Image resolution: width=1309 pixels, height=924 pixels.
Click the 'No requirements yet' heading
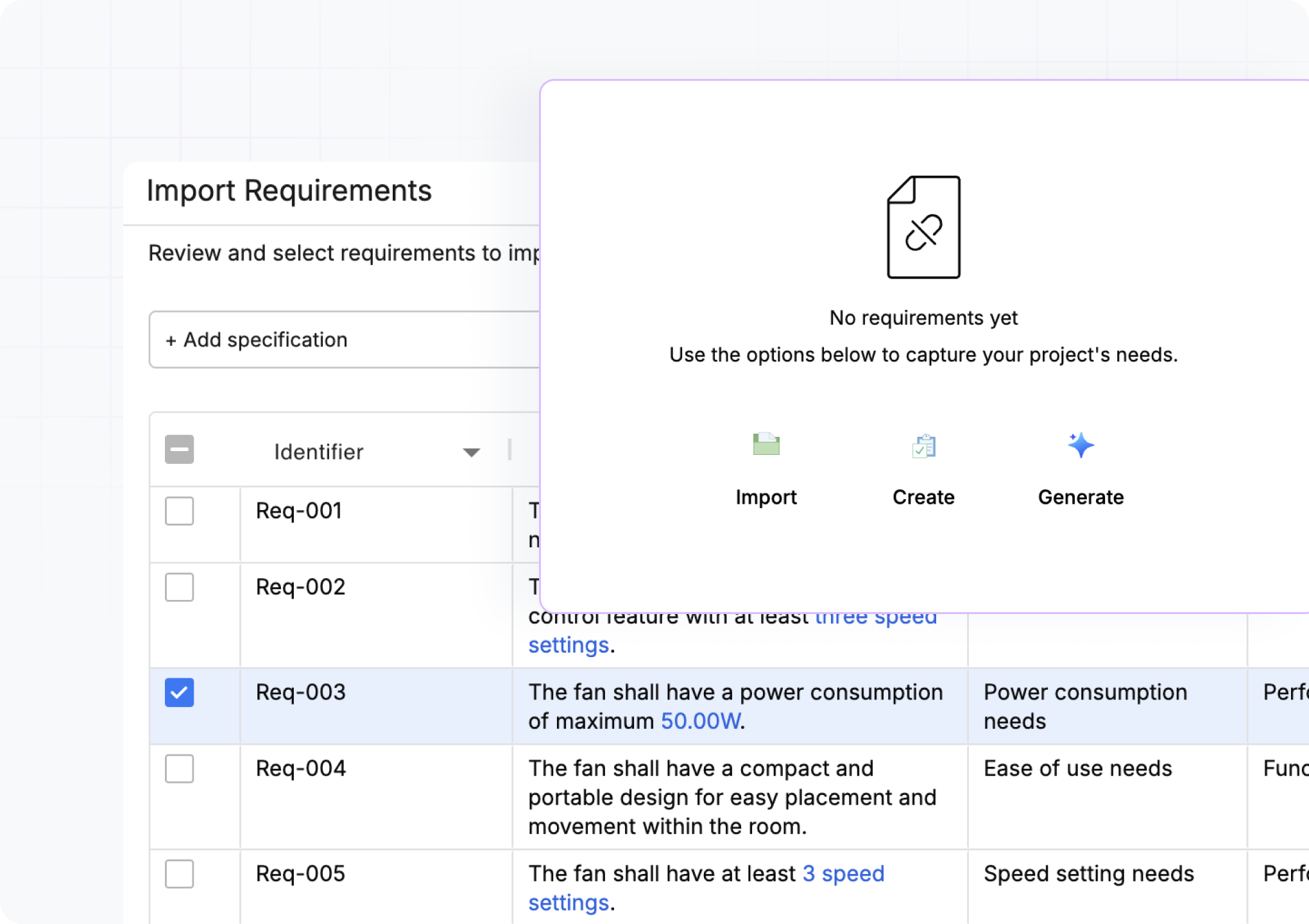923,318
